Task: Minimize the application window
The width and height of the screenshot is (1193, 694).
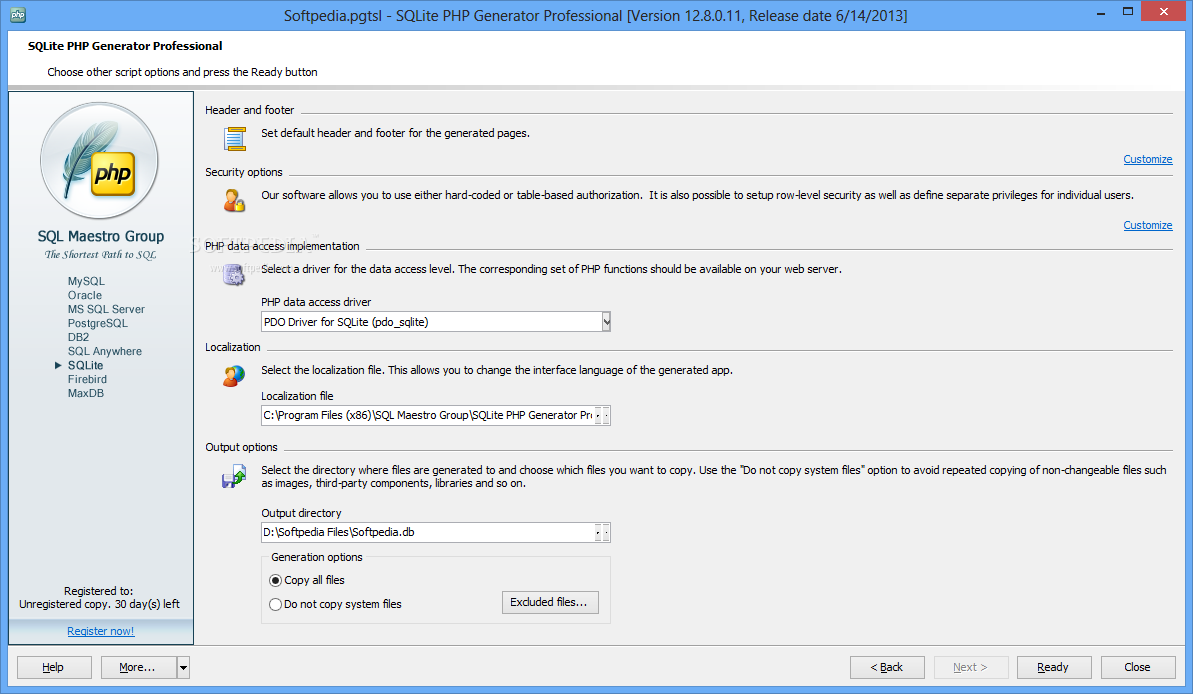Action: (x=1101, y=13)
